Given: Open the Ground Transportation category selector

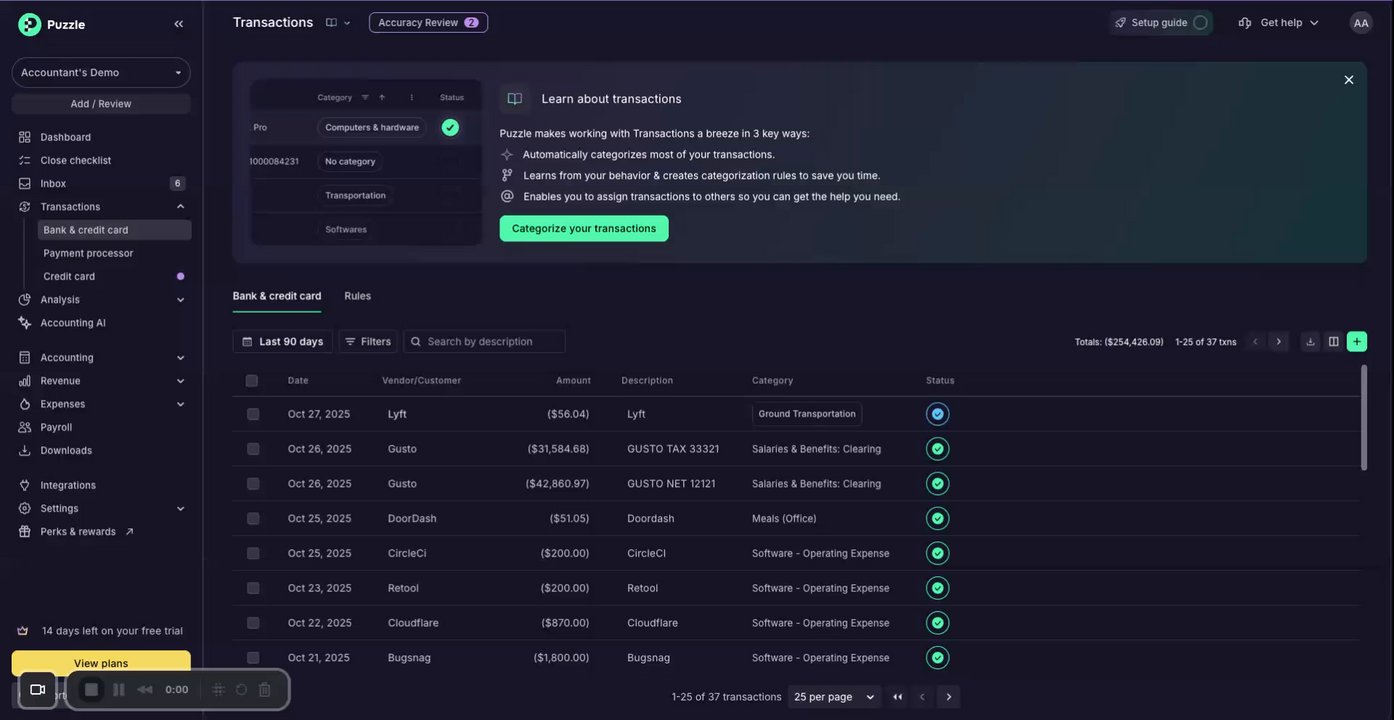Looking at the screenshot, I should coord(807,414).
